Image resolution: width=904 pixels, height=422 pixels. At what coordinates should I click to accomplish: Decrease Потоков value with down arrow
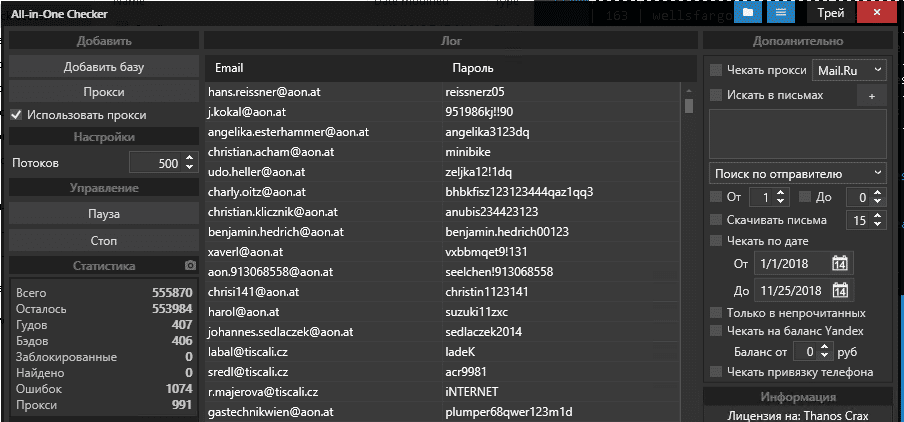point(189,167)
